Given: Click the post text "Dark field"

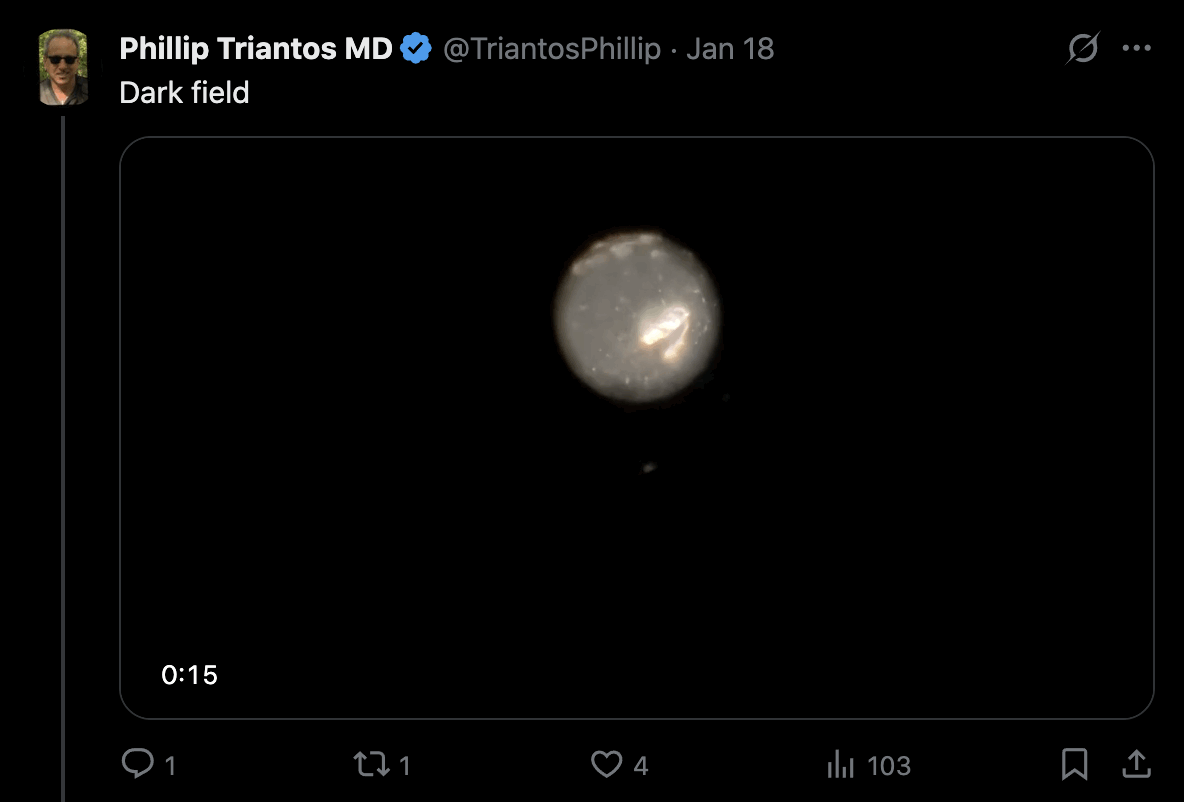Looking at the screenshot, I should pyautogui.click(x=184, y=93).
